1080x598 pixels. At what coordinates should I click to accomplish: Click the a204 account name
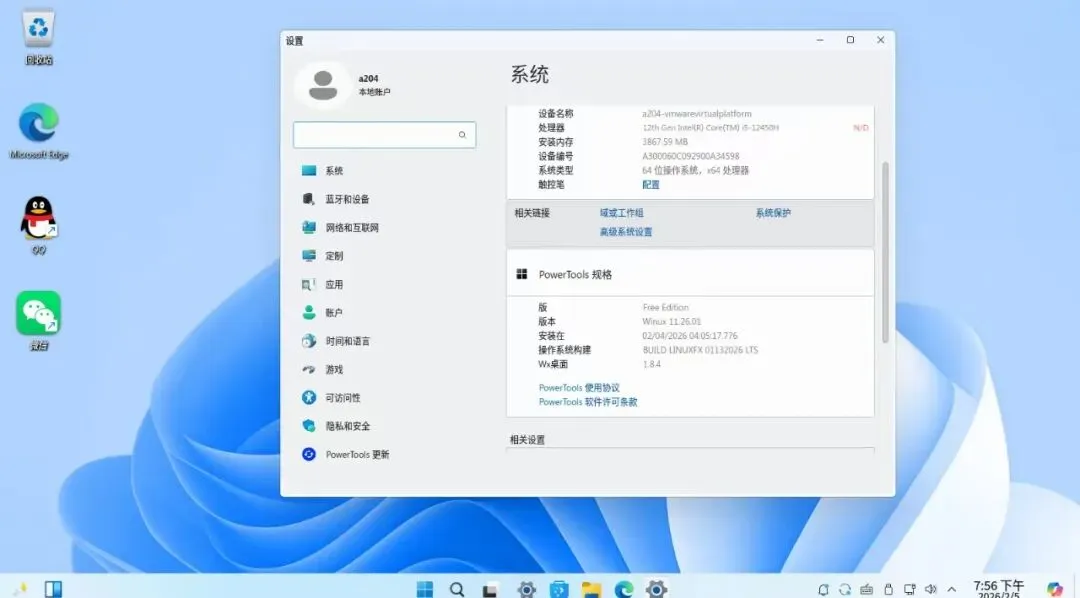[368, 79]
